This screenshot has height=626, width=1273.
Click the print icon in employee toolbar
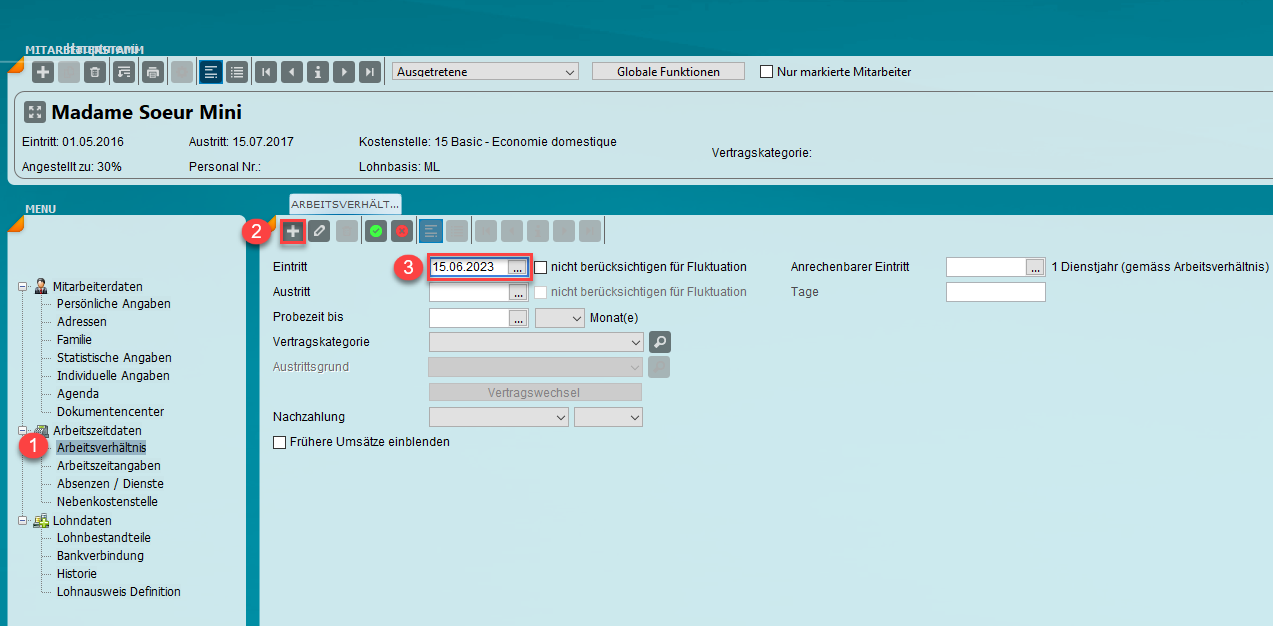pos(152,72)
